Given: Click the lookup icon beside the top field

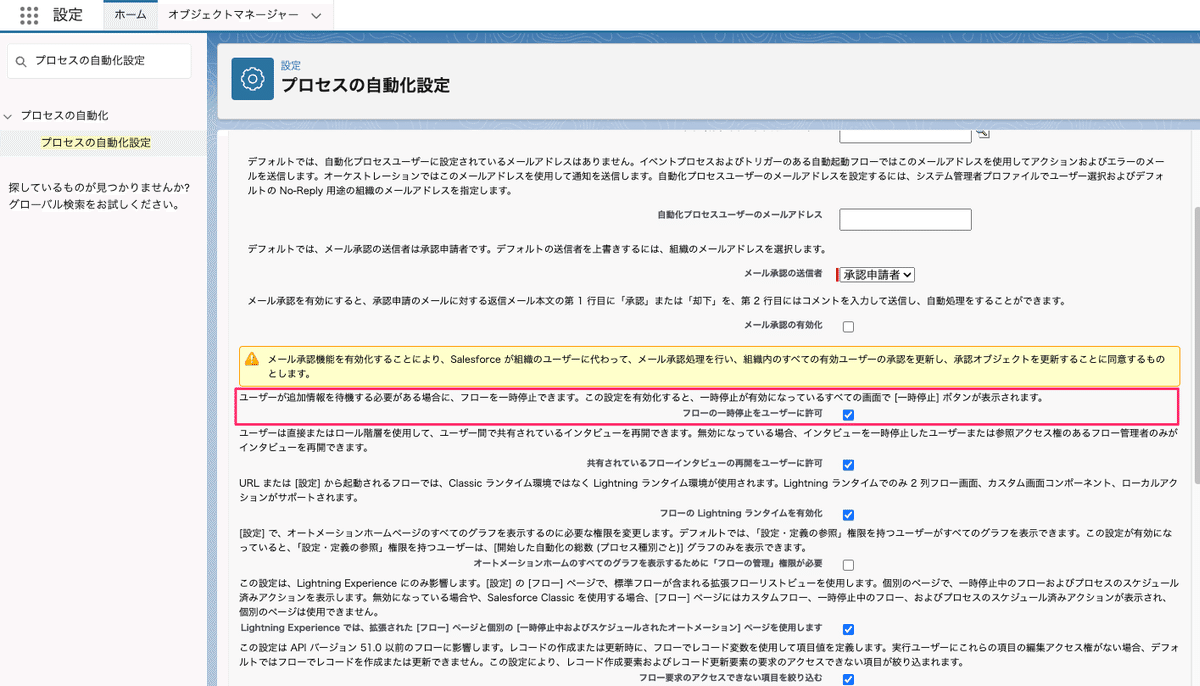Looking at the screenshot, I should [982, 134].
